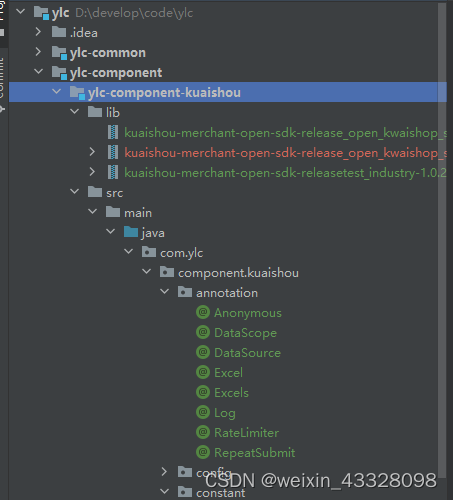Click the red jar archive icon

point(113,152)
